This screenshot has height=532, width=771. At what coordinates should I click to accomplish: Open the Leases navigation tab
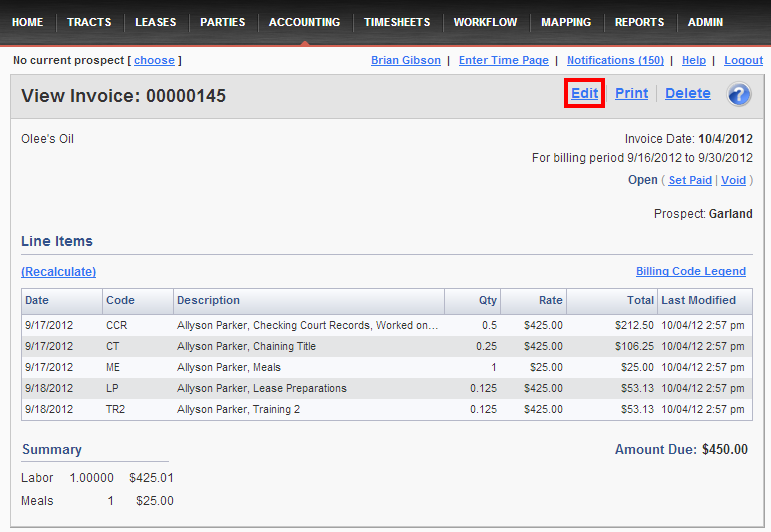point(155,22)
